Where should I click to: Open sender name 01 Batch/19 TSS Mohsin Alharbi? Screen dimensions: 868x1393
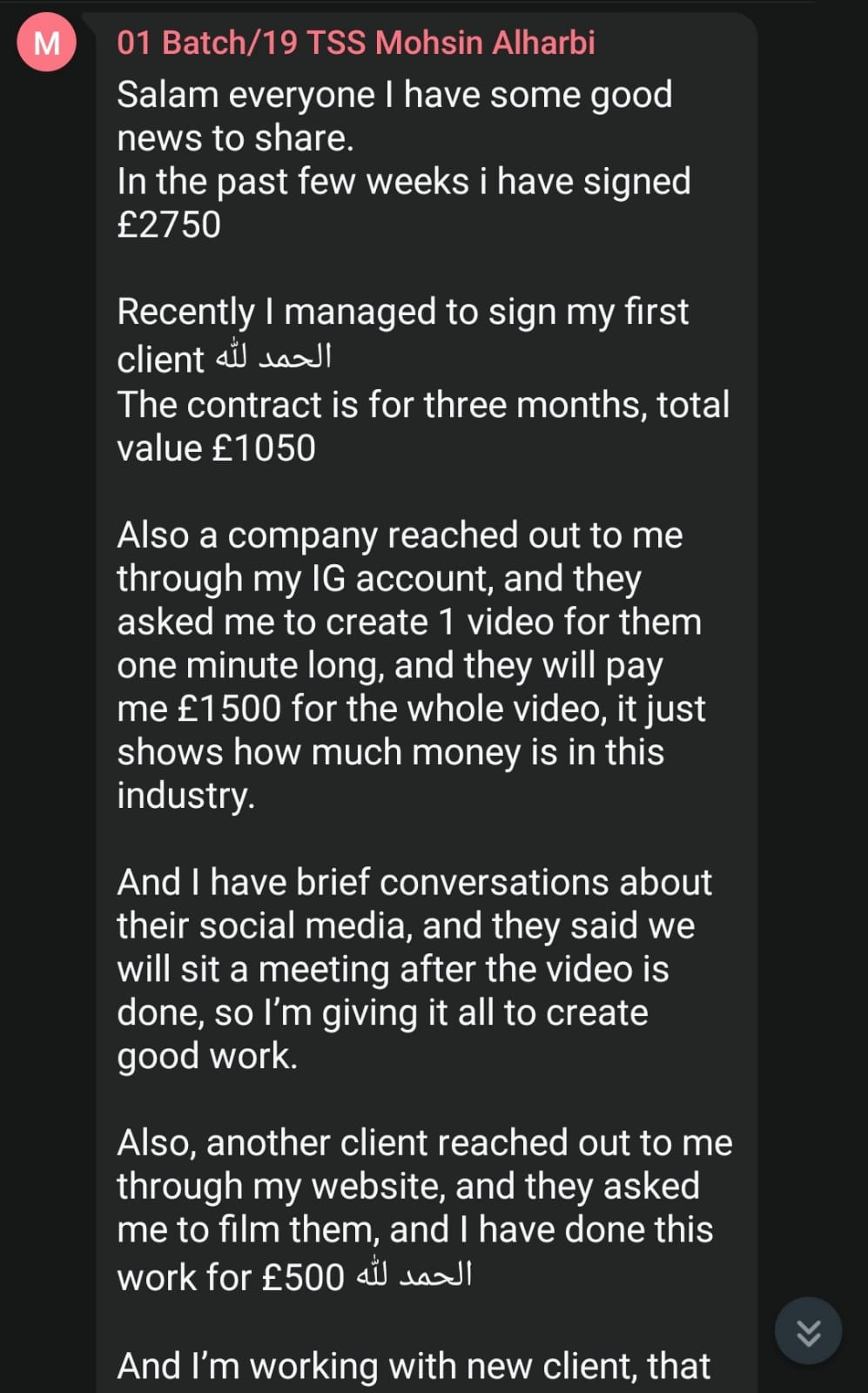click(356, 42)
